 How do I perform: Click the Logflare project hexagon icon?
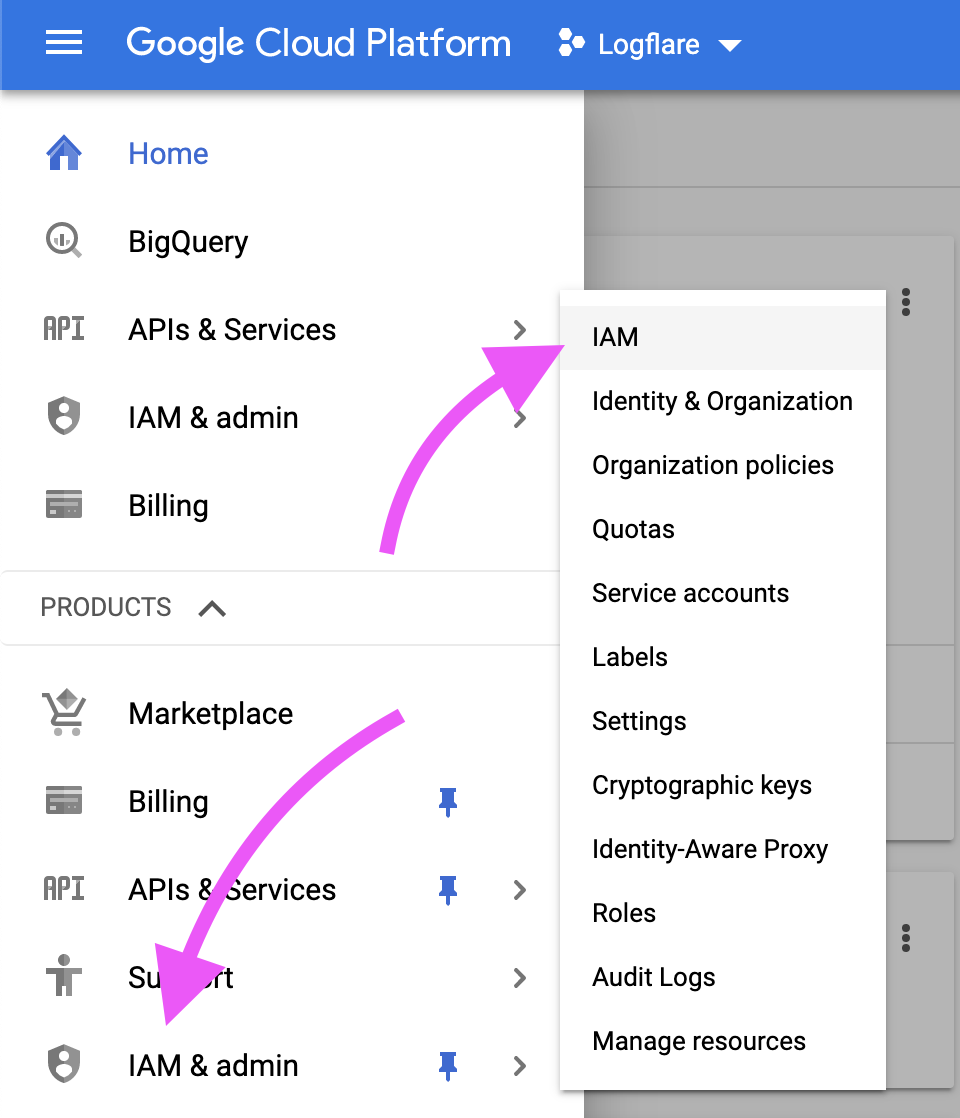pos(571,43)
